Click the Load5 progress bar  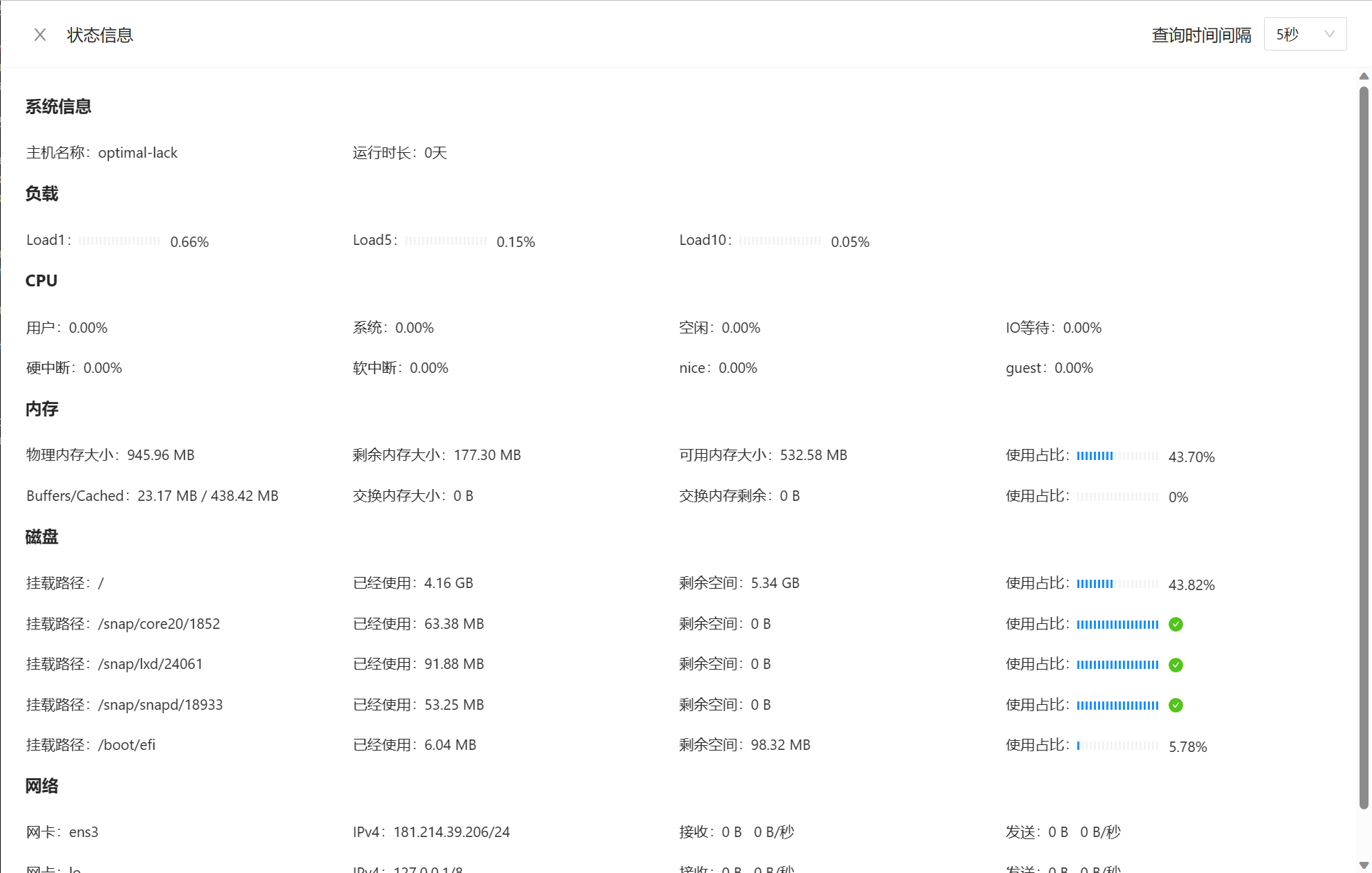point(446,241)
